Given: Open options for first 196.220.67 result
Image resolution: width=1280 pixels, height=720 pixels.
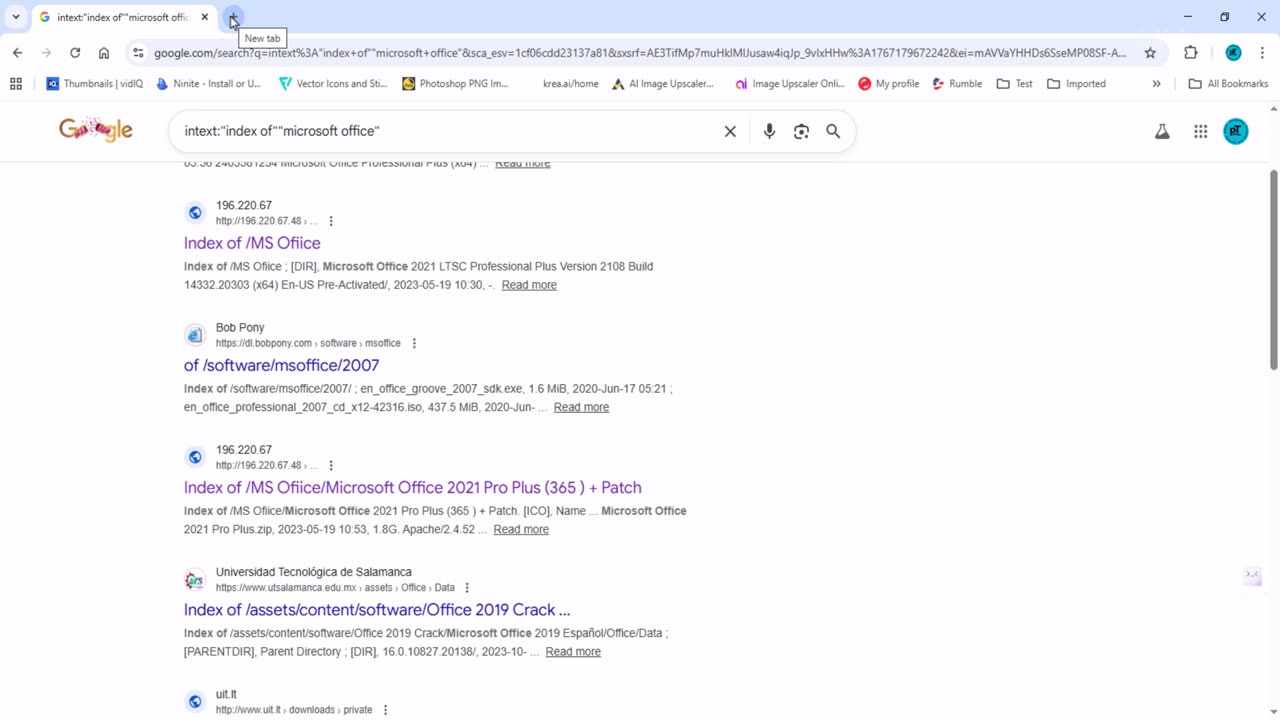Looking at the screenshot, I should 331,221.
